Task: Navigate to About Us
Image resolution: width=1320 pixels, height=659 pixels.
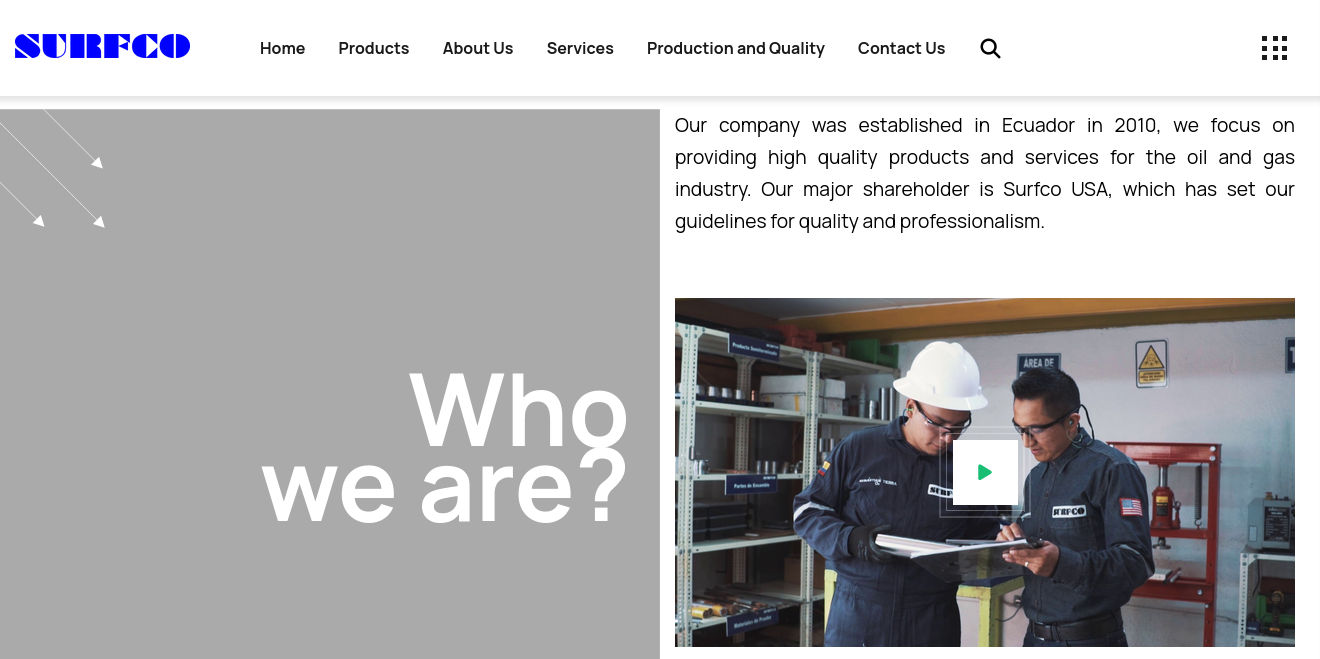Action: click(x=477, y=48)
